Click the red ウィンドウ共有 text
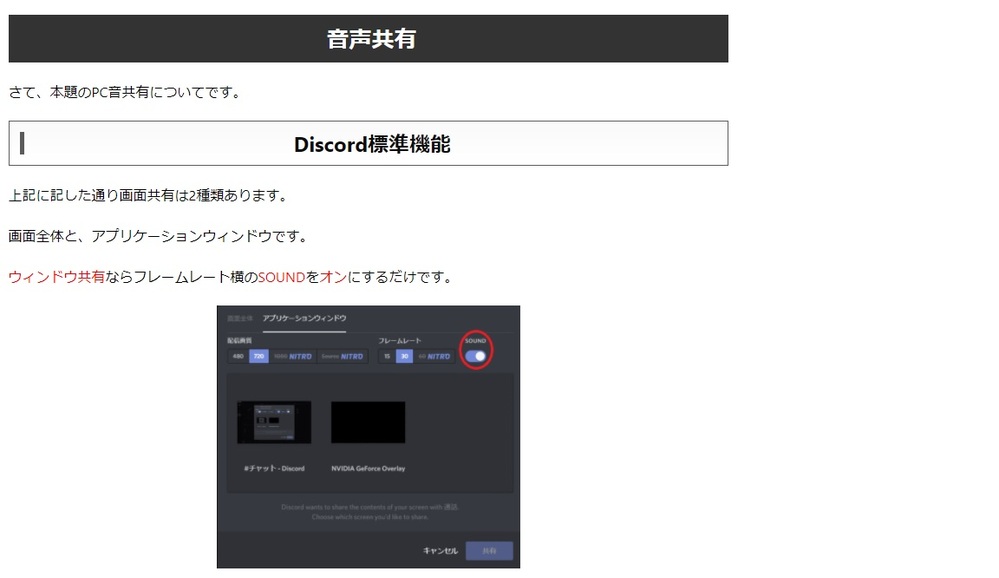Screen dimensions: 999x578 tap(56, 277)
